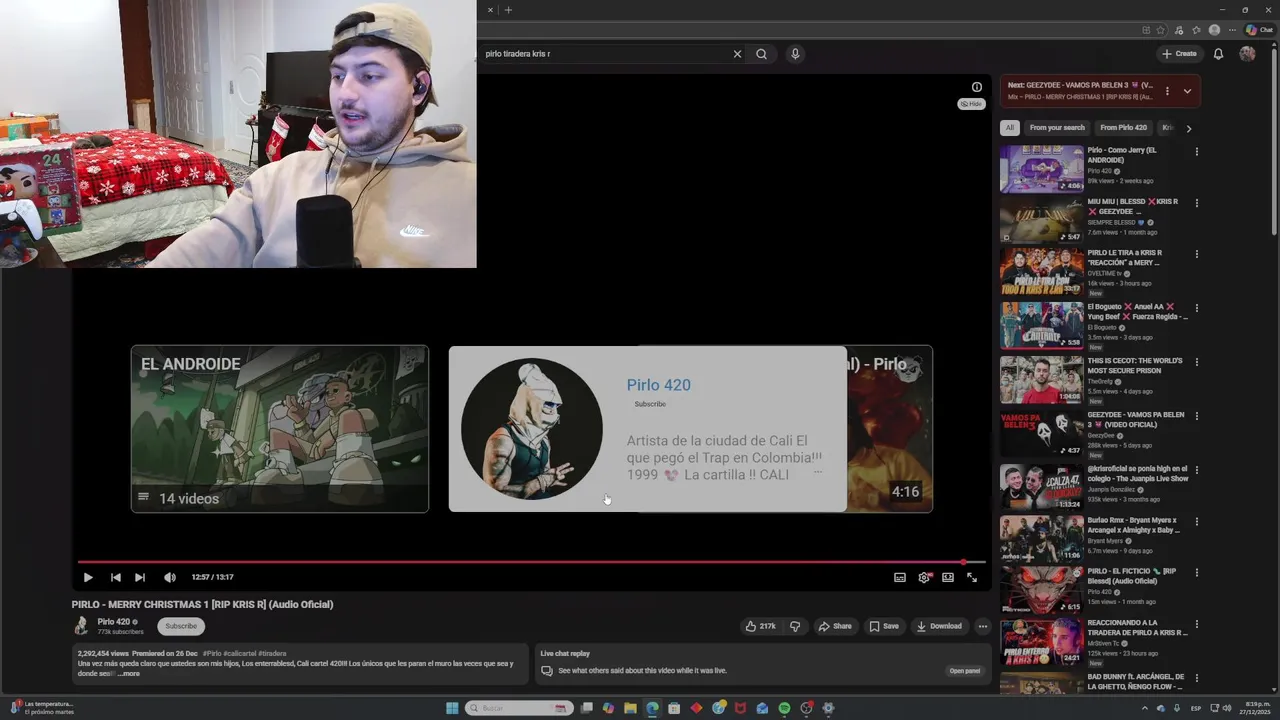Expand the Next mix playlist chevron
Screen dimensions: 1280x720
point(1187,91)
